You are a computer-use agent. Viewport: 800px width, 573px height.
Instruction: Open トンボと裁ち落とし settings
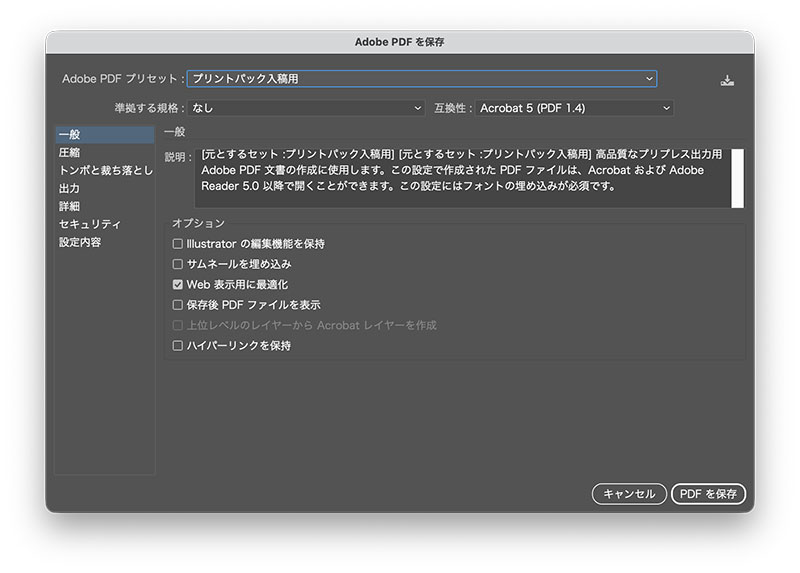(x=104, y=170)
